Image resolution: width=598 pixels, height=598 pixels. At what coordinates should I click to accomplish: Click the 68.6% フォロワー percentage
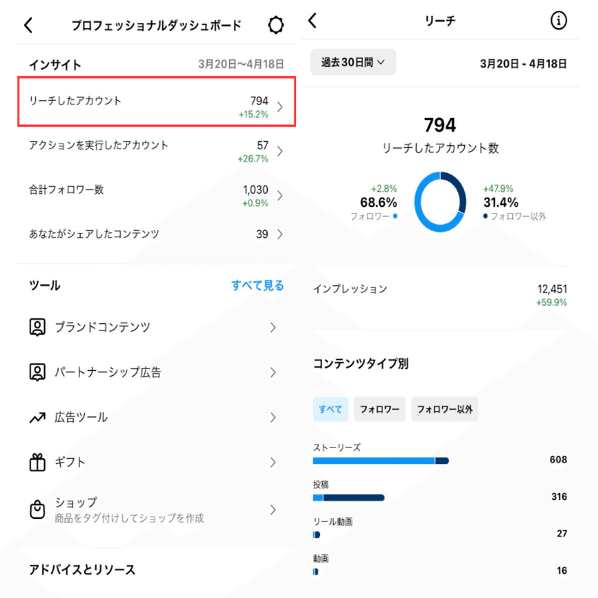click(378, 203)
